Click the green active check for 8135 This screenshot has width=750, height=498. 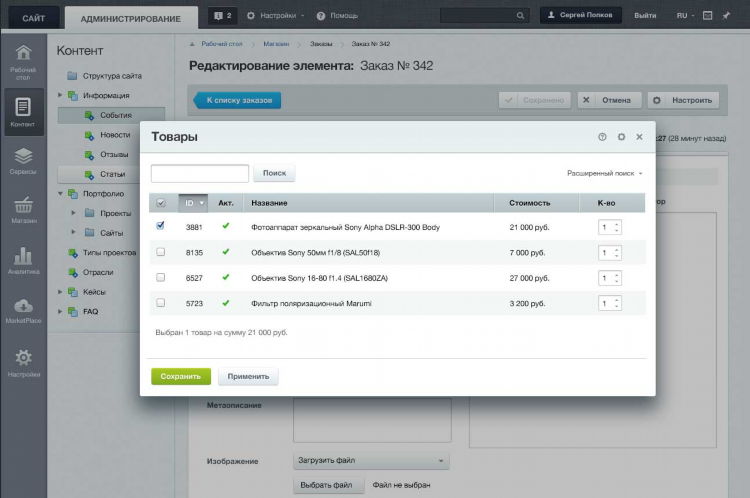[226, 251]
